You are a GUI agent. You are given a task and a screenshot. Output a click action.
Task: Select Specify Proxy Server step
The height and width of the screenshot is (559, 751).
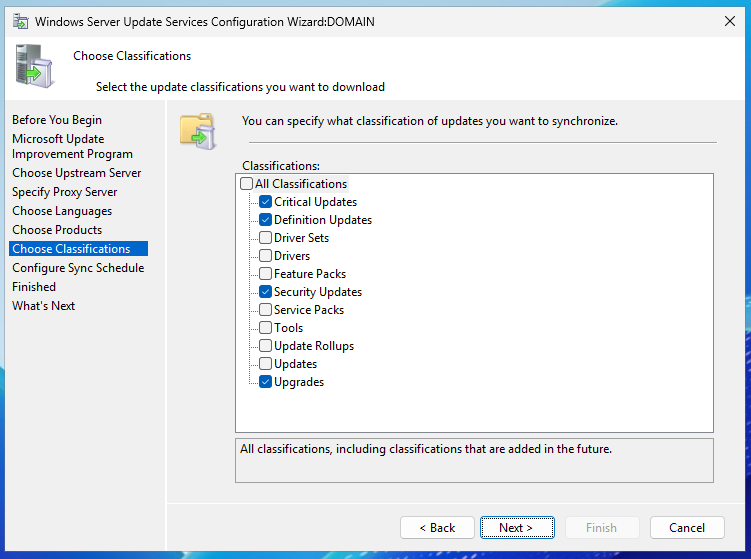pos(64,192)
